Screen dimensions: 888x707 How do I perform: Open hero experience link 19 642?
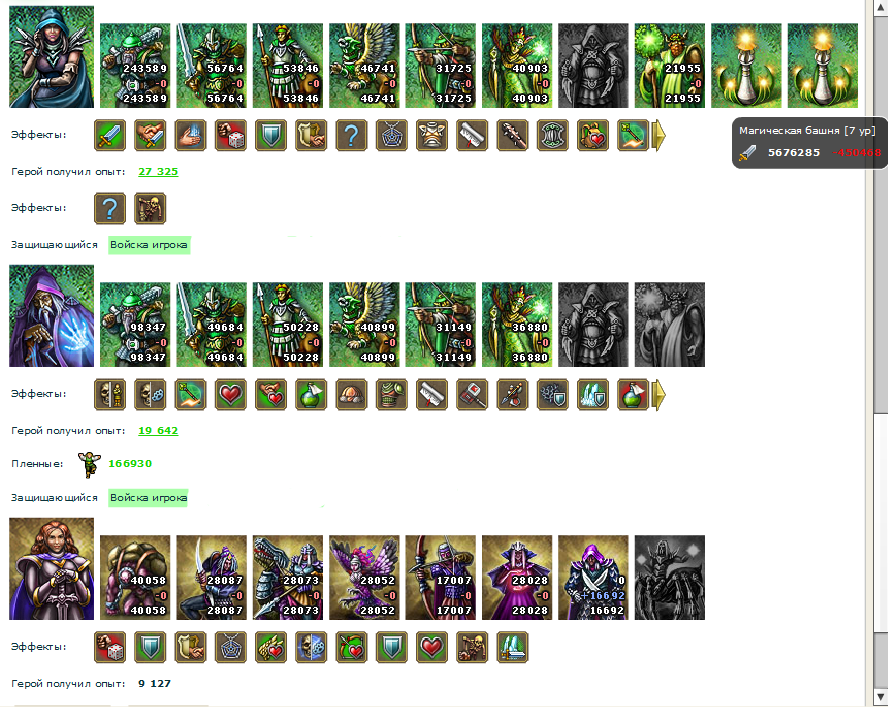click(x=158, y=431)
